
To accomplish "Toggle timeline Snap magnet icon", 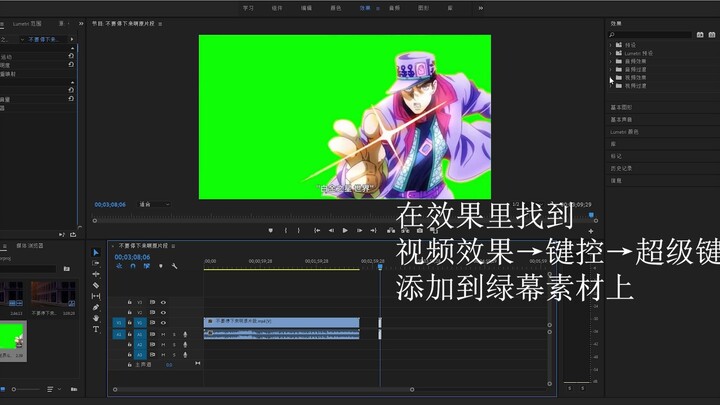I will click(x=133, y=266).
